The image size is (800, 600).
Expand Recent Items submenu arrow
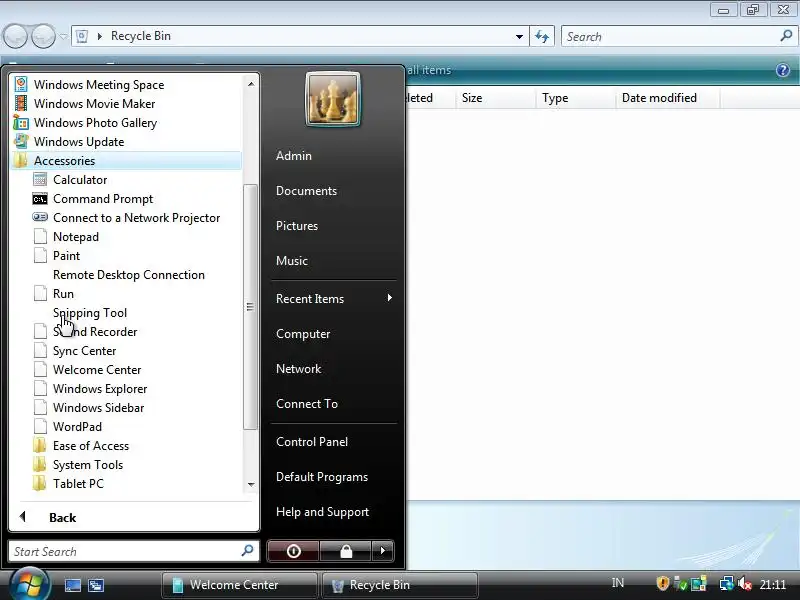click(390, 298)
